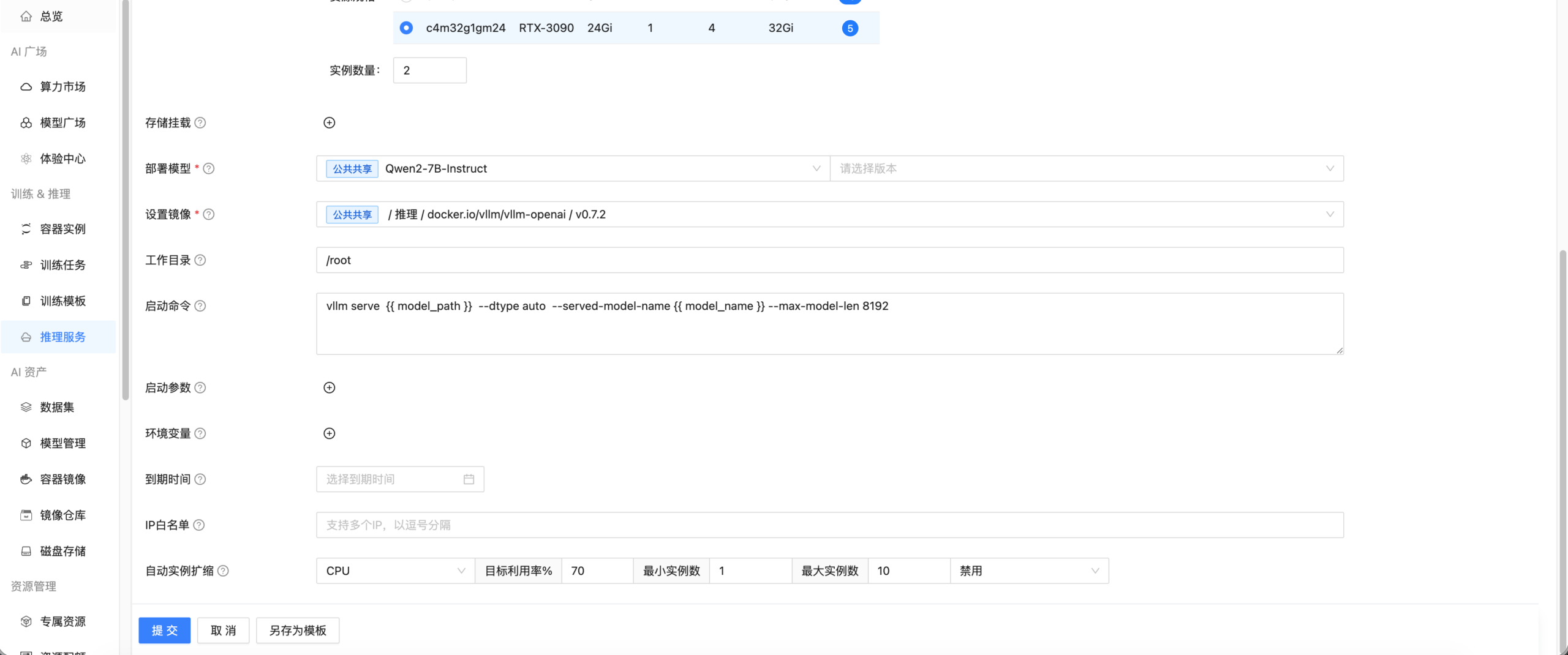The width and height of the screenshot is (1568, 655).
Task: Add a startup parameter with the 启动参数 plus icon
Action: [x=329, y=388]
